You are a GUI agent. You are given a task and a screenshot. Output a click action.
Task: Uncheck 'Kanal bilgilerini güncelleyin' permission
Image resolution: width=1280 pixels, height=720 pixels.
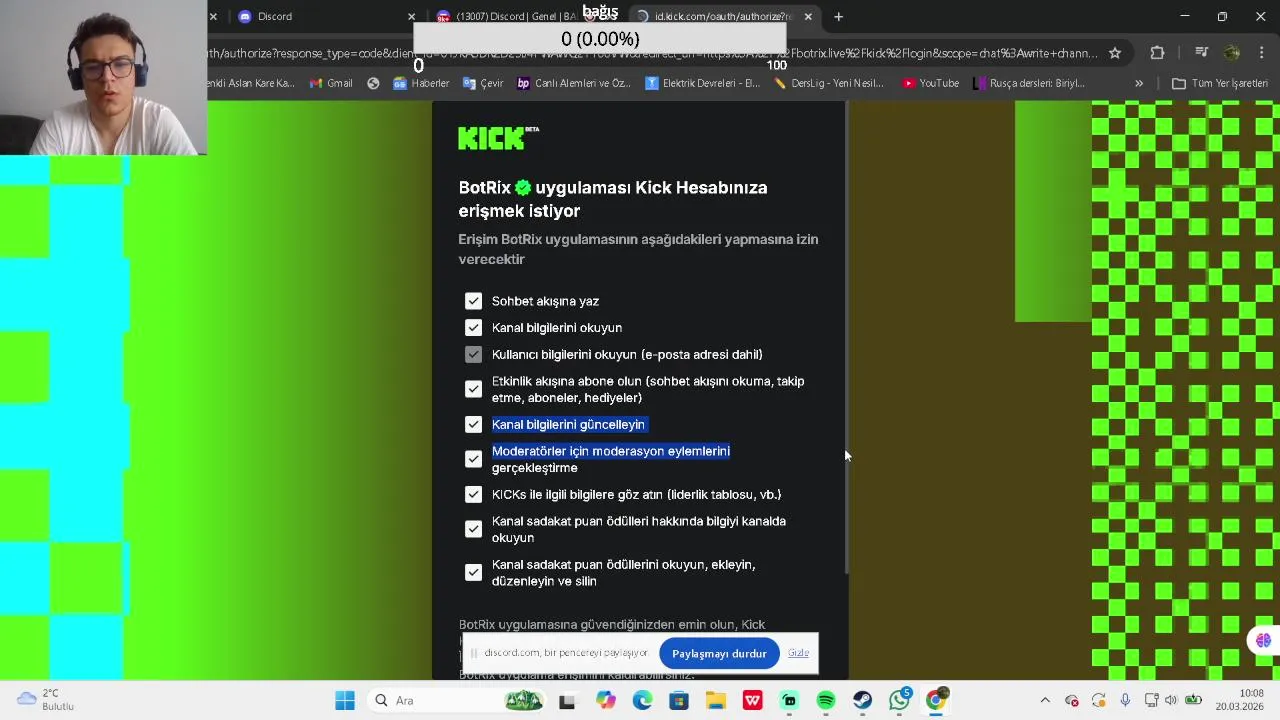coord(473,424)
